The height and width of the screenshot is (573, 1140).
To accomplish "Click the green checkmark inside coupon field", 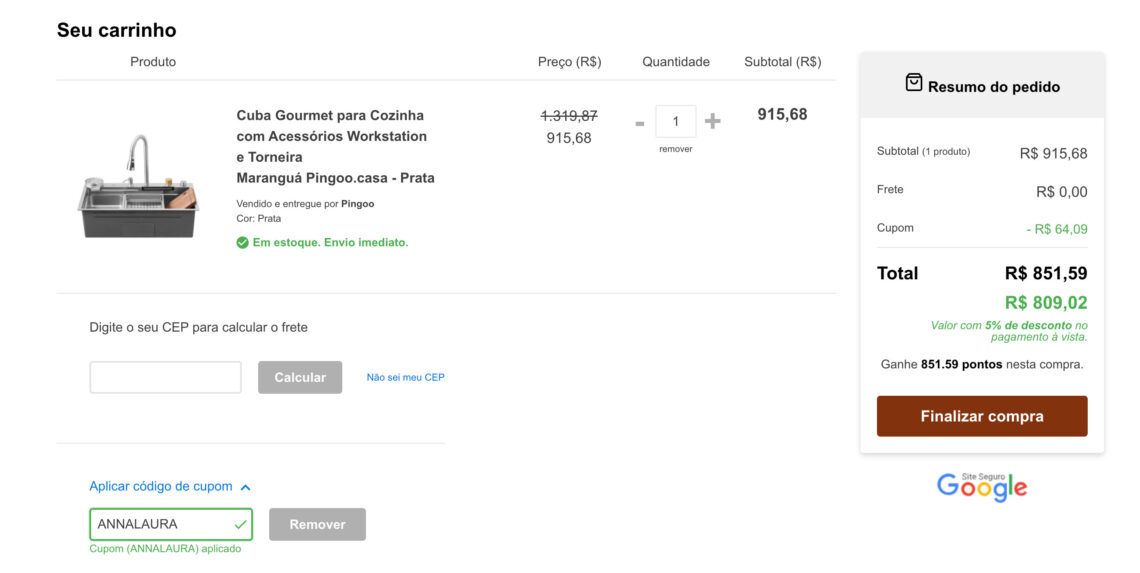I will coord(240,524).
